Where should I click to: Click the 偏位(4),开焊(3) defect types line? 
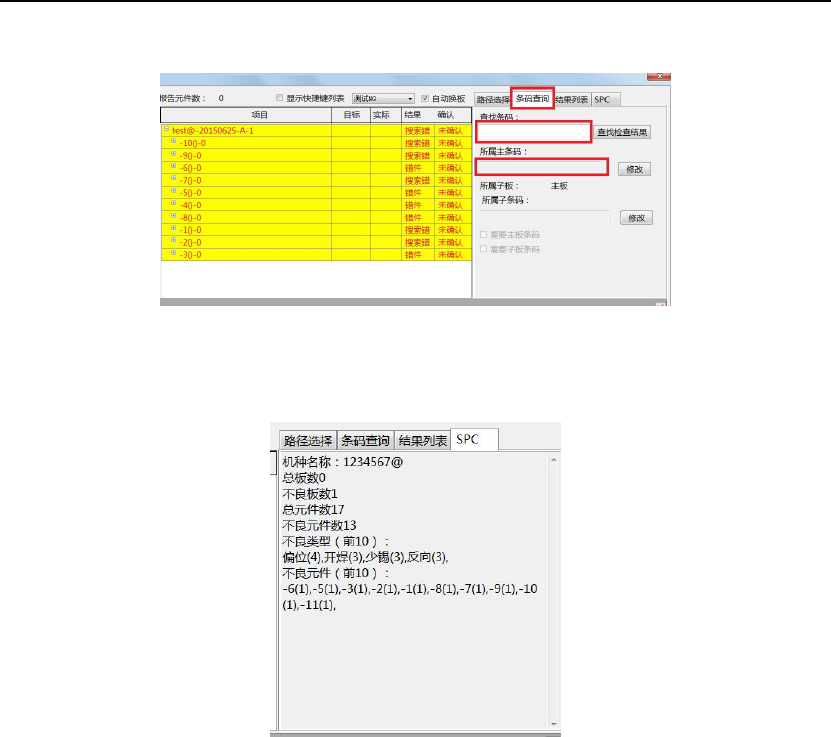365,557
